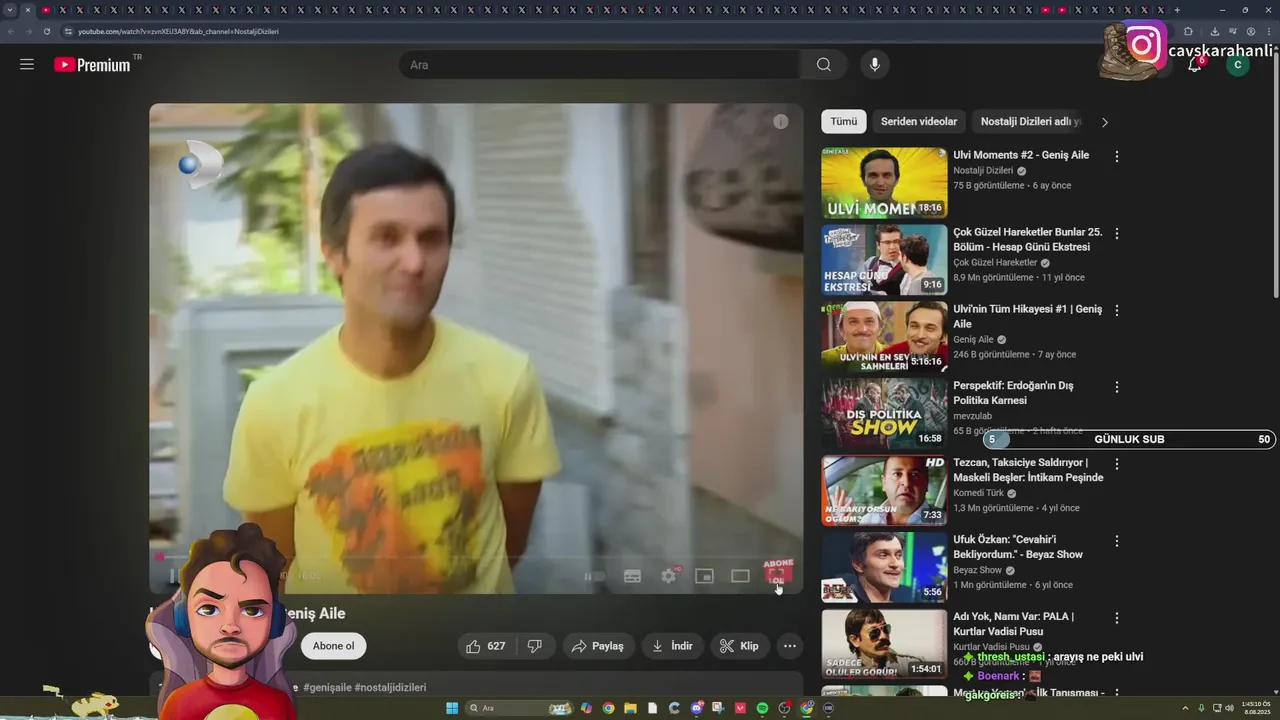The width and height of the screenshot is (1280, 720).
Task: Reload the browser page
Action: pos(47,31)
